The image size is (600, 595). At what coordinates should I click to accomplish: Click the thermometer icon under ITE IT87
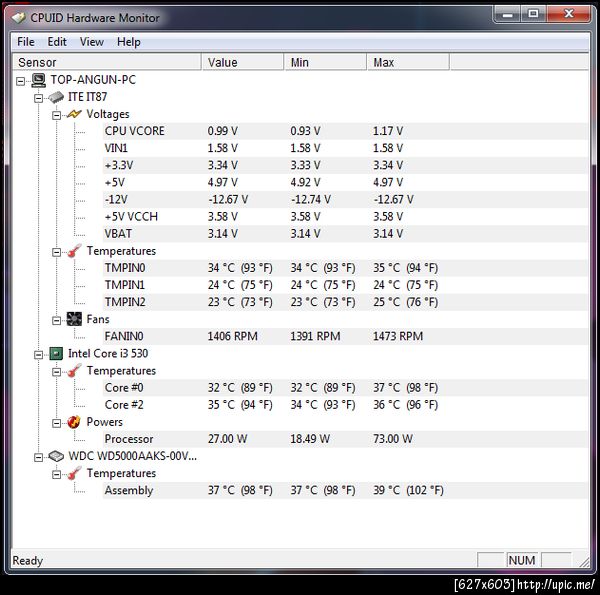tap(74, 251)
